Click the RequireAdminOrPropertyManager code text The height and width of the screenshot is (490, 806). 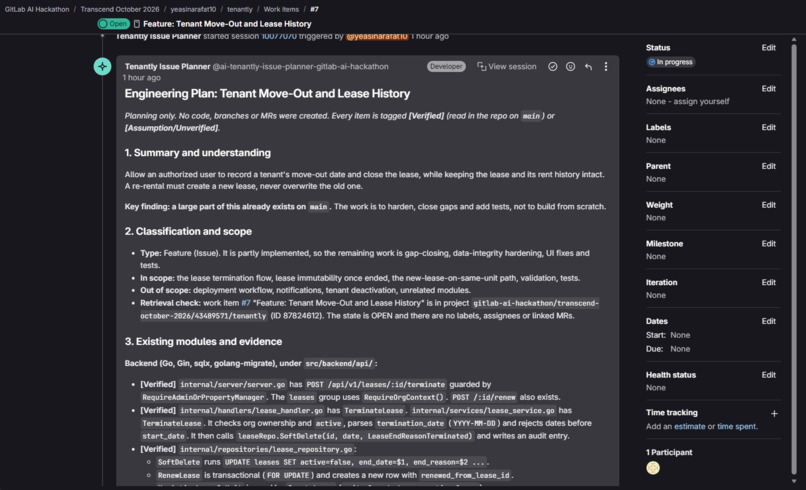tap(203, 397)
